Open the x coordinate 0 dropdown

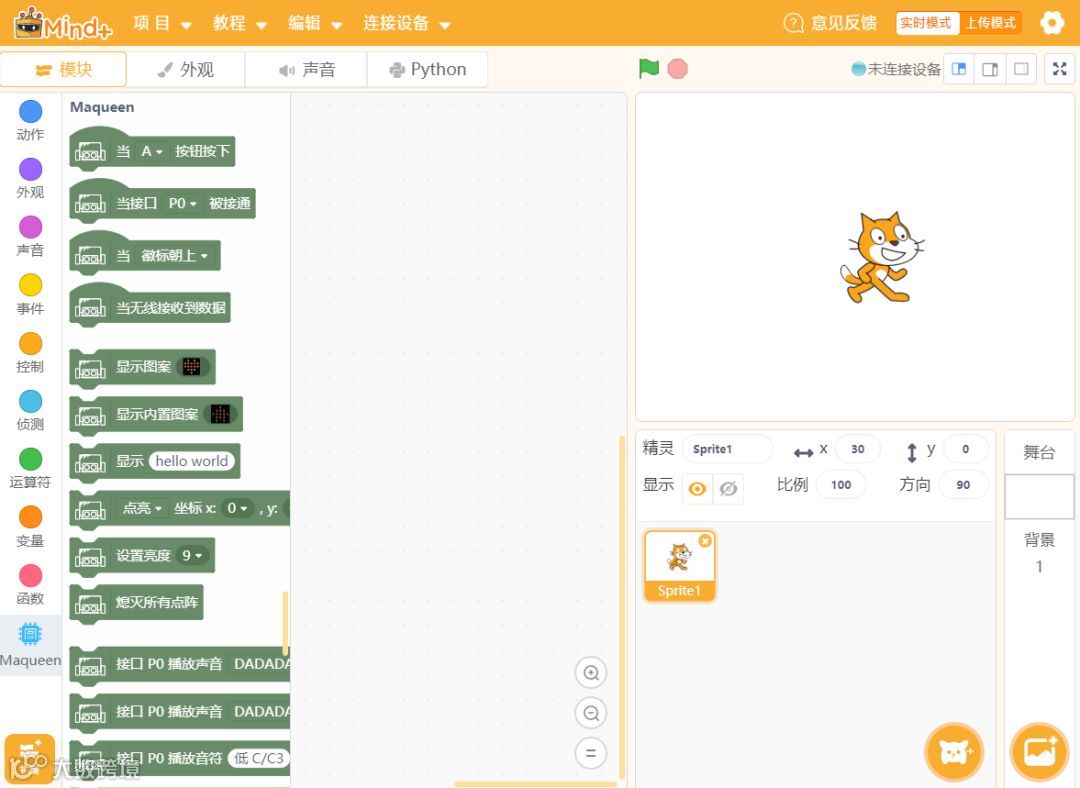click(x=237, y=508)
